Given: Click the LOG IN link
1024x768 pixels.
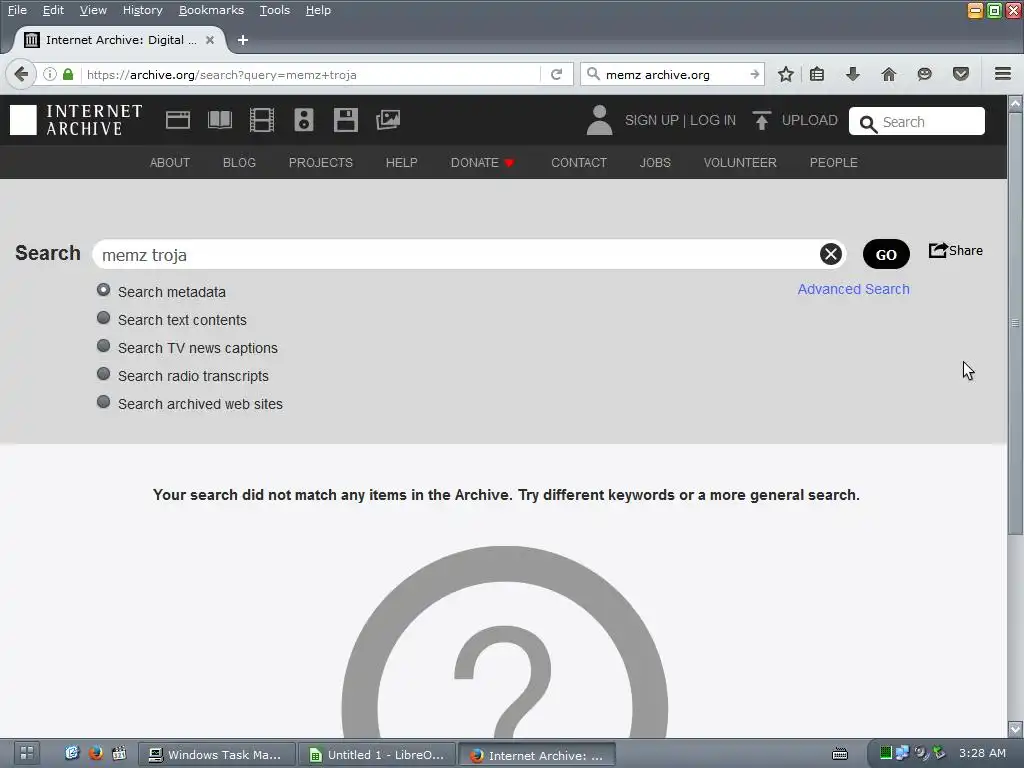Looking at the screenshot, I should [712, 120].
